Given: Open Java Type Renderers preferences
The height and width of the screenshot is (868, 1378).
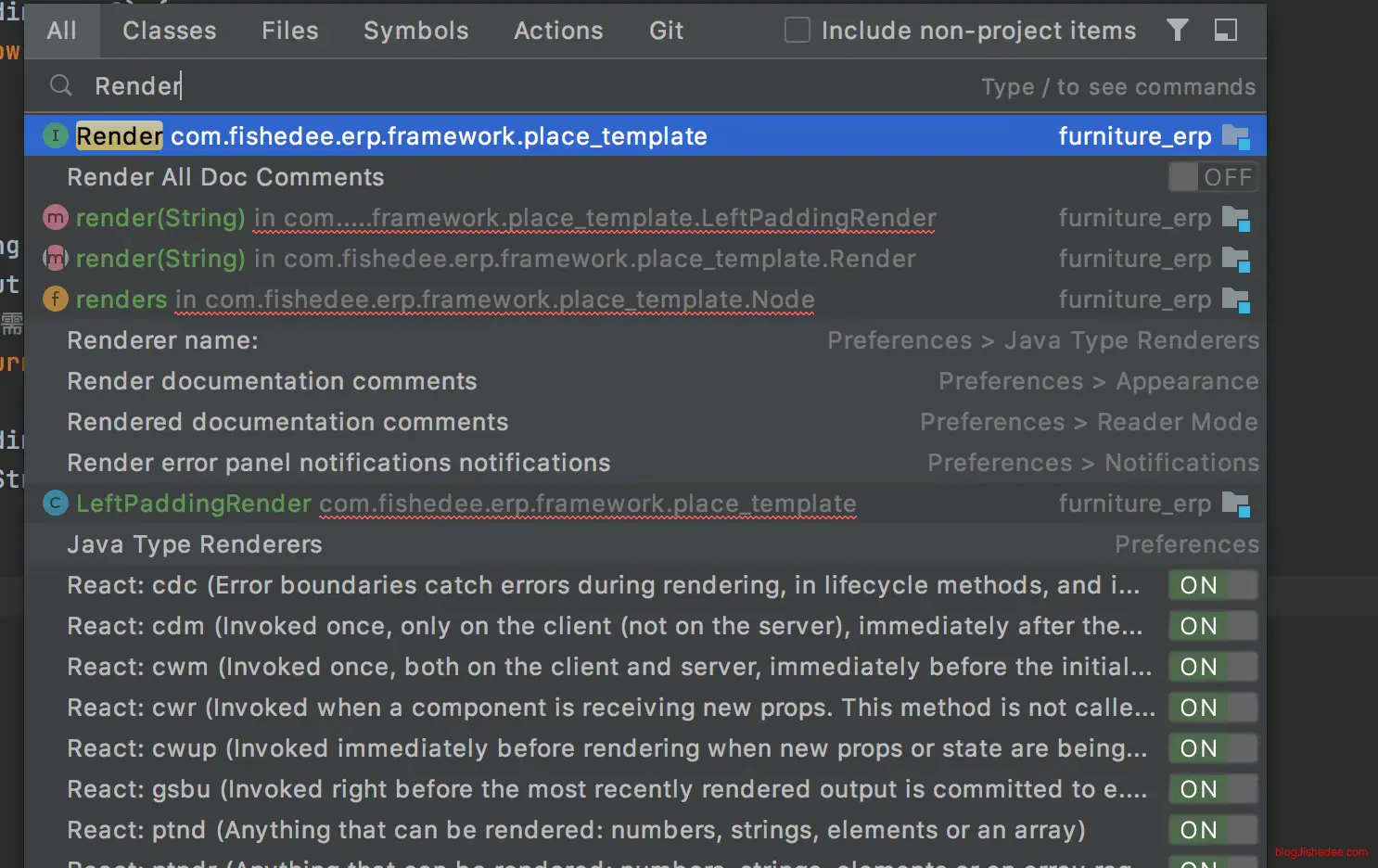Looking at the screenshot, I should (195, 544).
